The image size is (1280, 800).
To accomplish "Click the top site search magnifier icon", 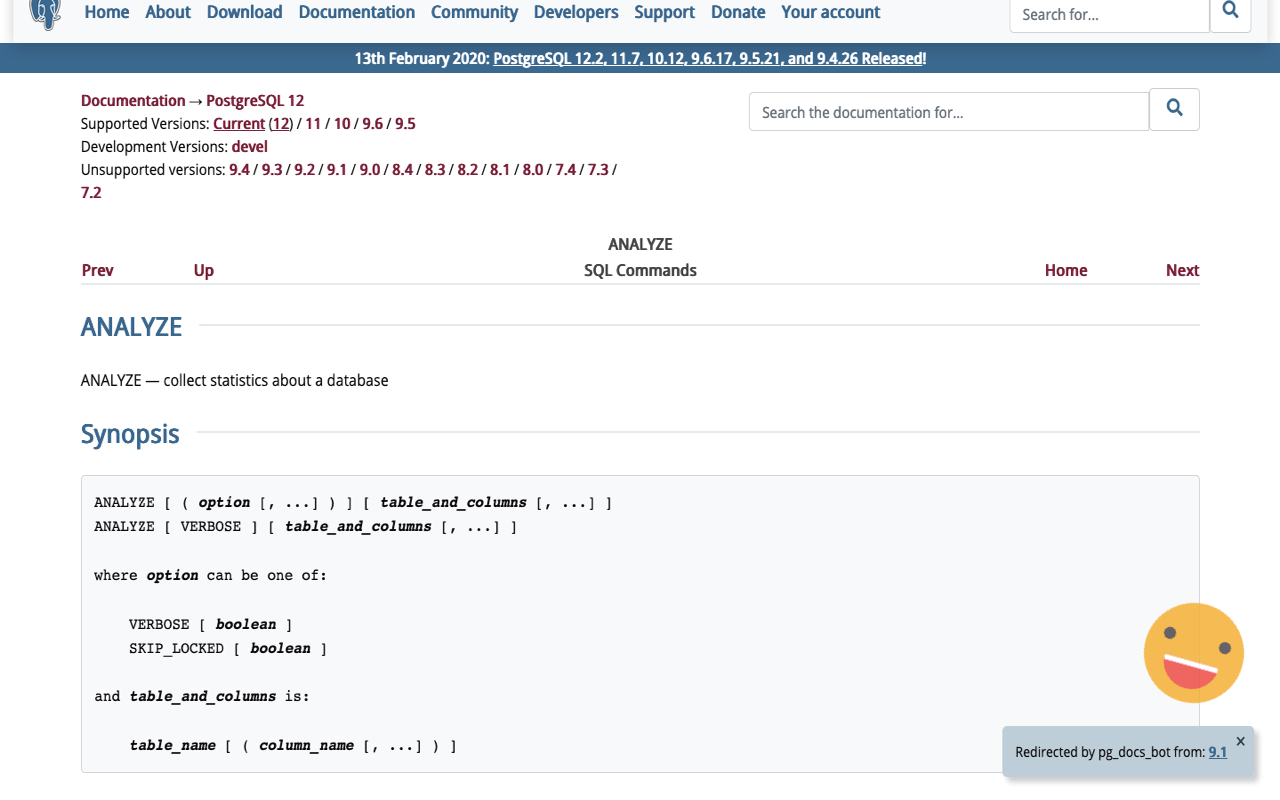I will [1230, 11].
